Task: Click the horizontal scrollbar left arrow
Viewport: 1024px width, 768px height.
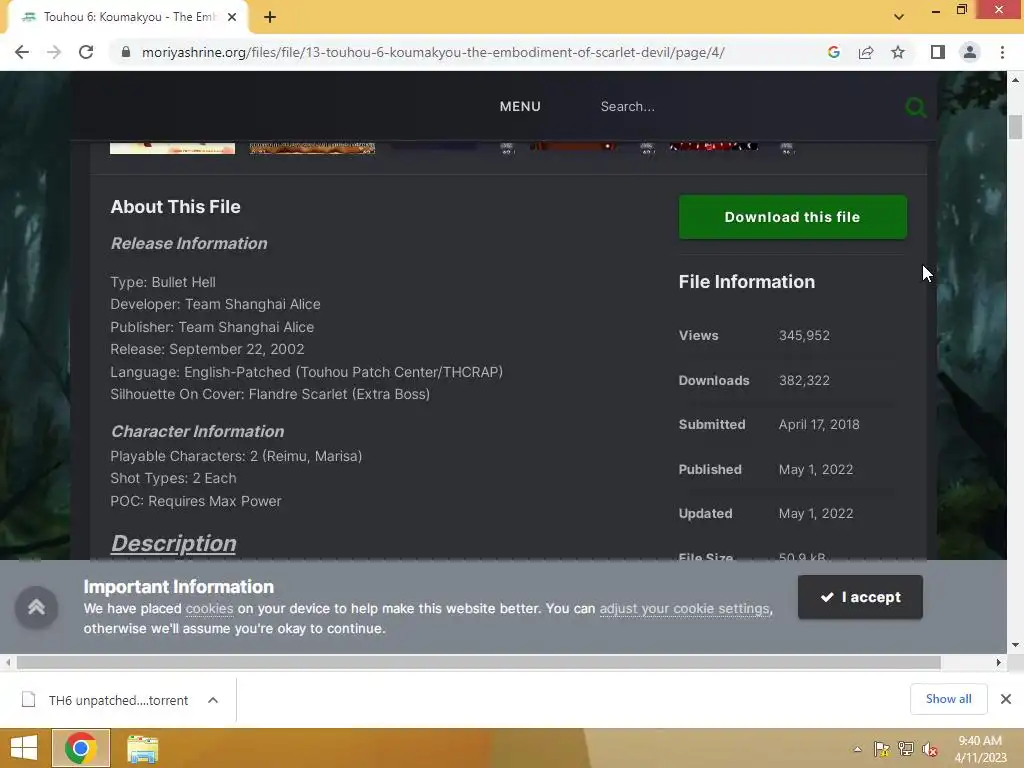Action: click(x=8, y=663)
